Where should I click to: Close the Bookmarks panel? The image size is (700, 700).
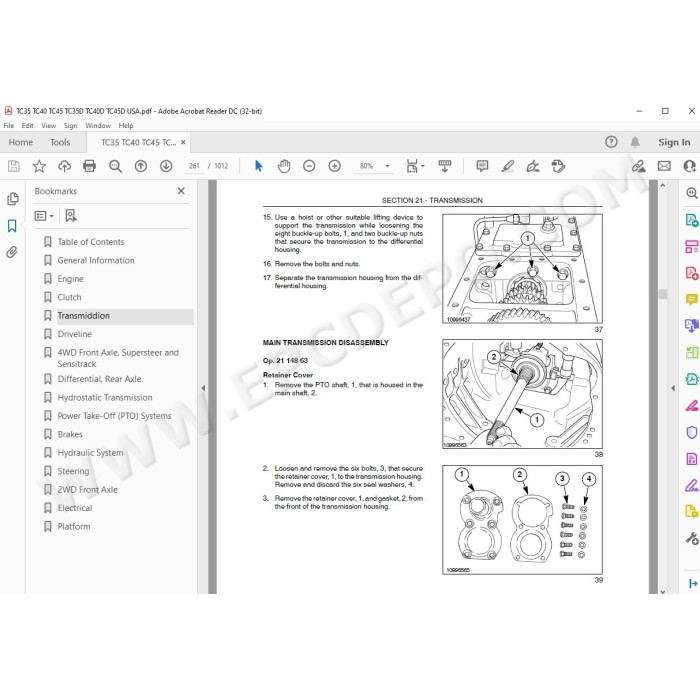[x=181, y=191]
